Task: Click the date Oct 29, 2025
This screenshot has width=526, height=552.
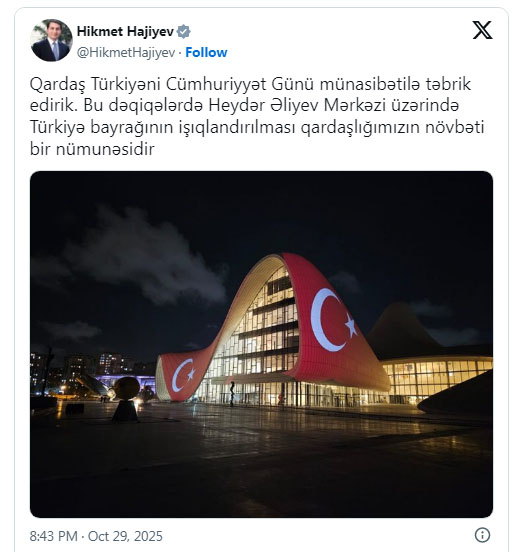Action: 125,536
